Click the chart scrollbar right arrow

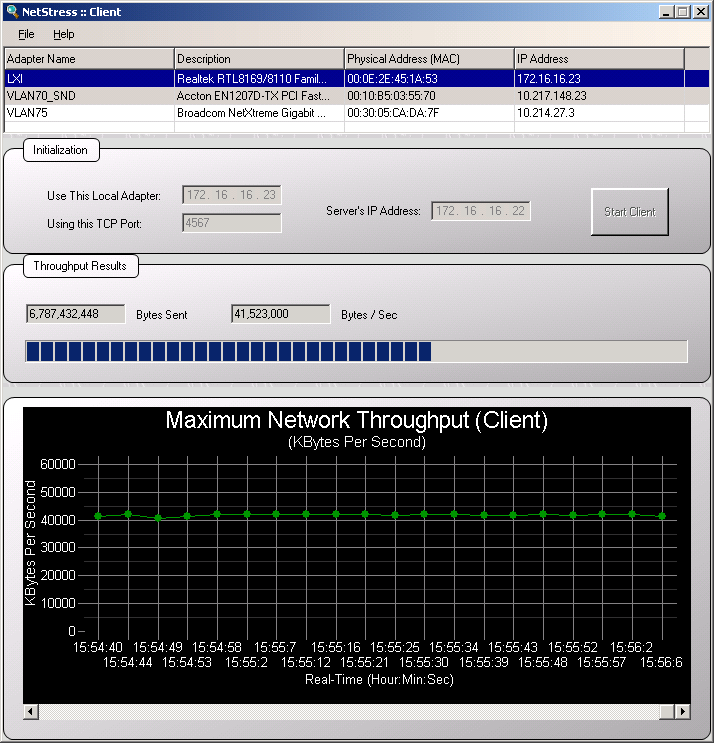[683, 711]
